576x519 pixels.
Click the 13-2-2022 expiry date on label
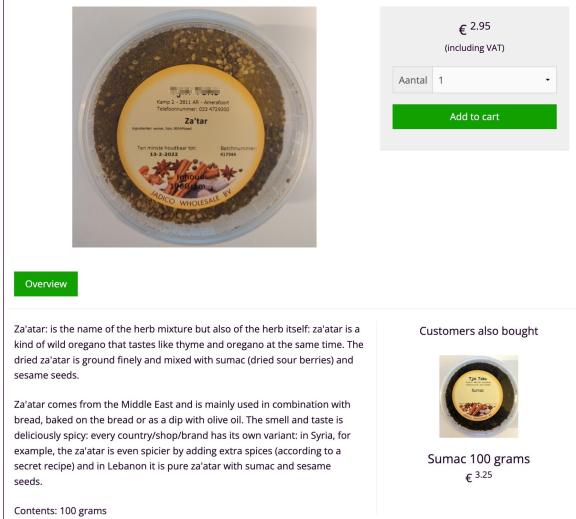[163, 154]
